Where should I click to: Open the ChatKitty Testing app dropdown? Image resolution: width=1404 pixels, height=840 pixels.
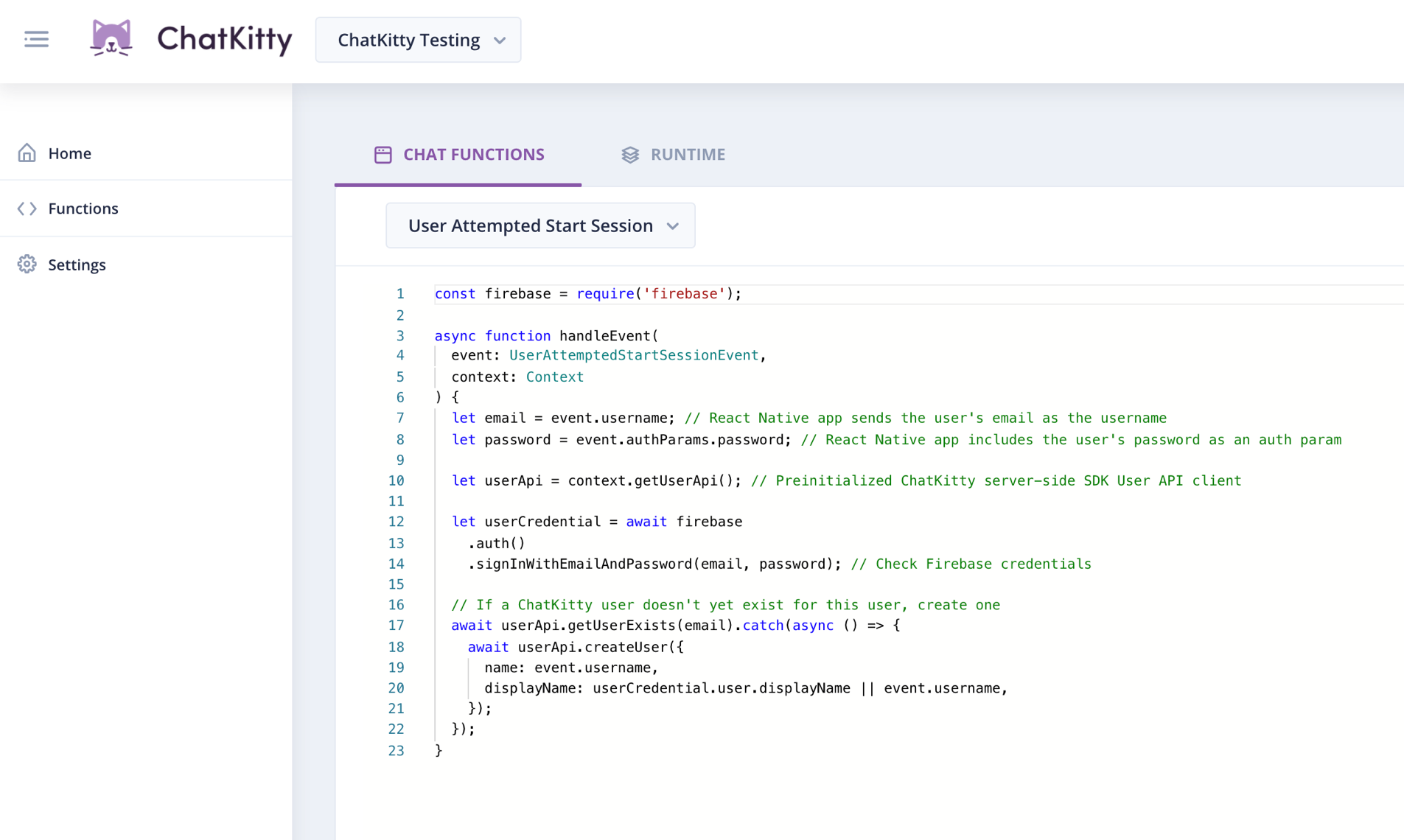point(418,40)
